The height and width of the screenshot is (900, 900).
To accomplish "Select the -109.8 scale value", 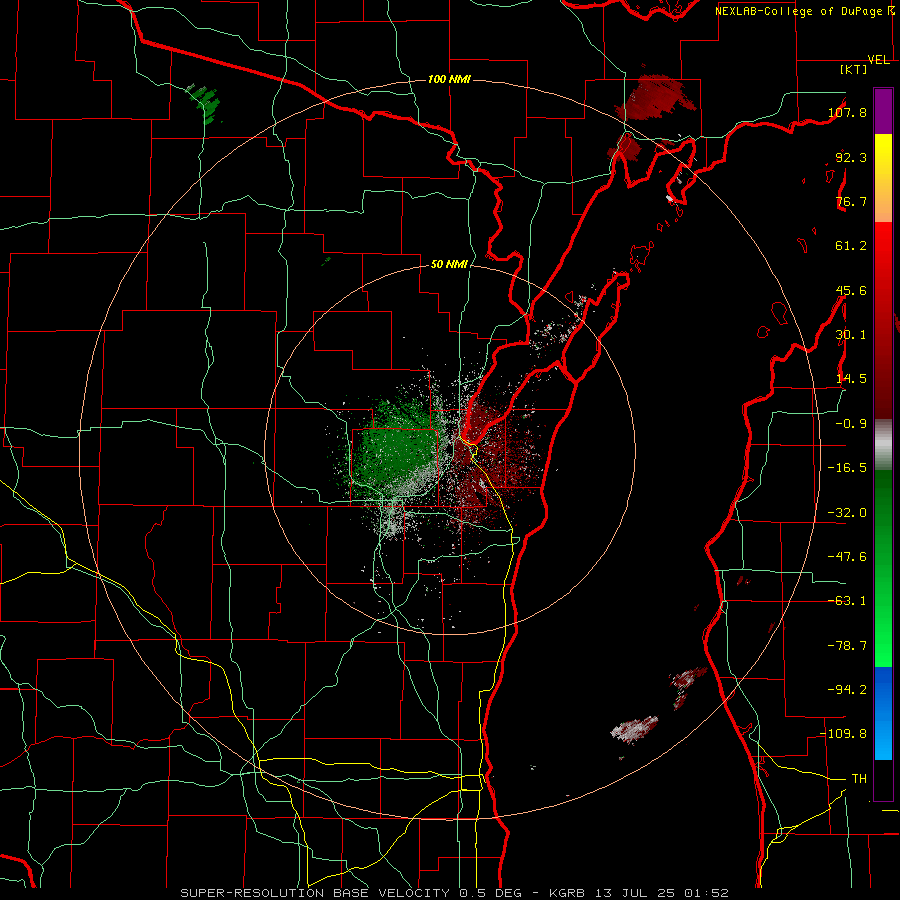I will 844,734.
